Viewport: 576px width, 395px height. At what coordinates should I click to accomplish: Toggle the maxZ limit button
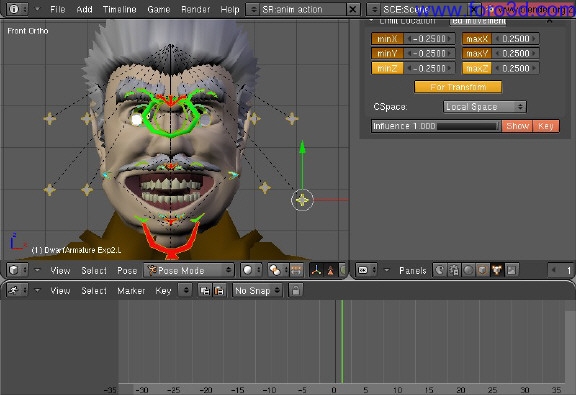477,68
